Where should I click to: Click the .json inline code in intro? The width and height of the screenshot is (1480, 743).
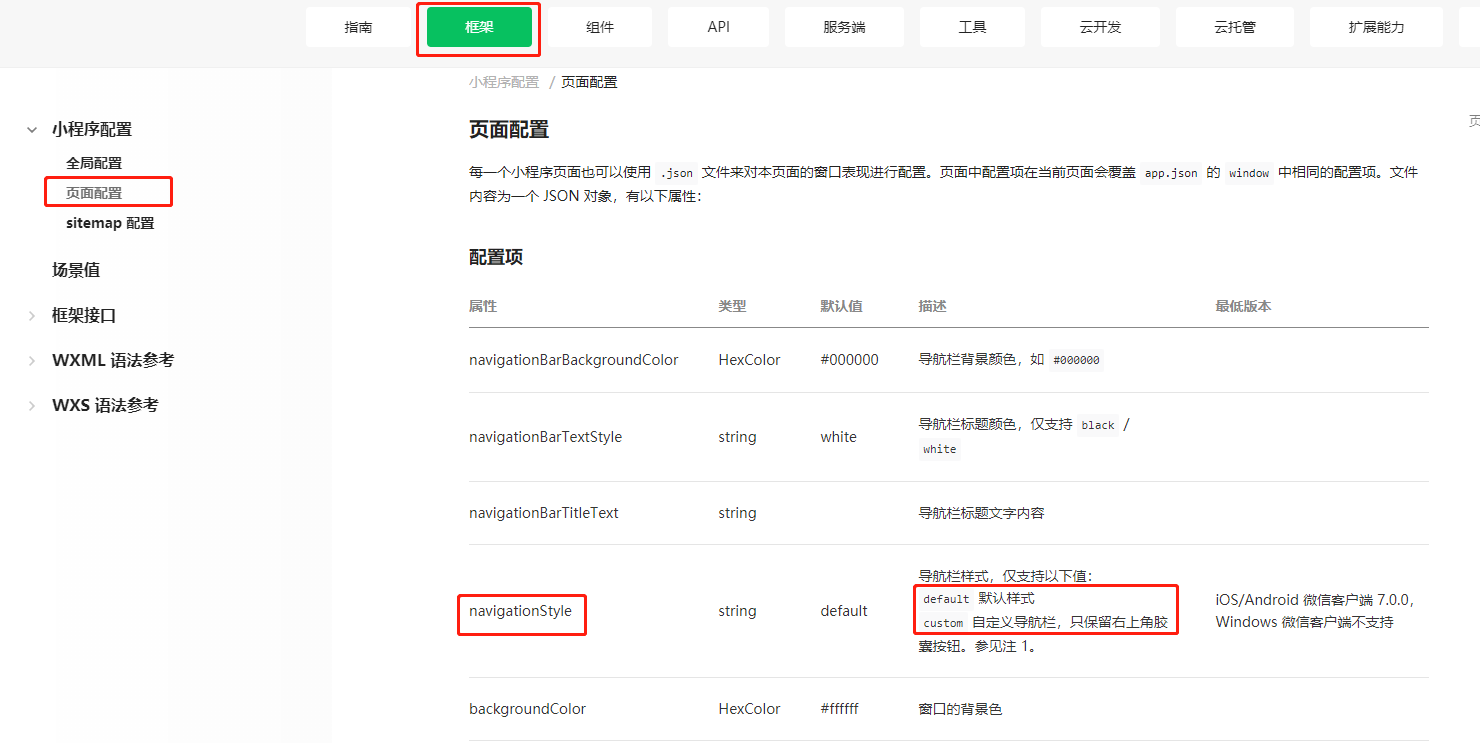coord(677,172)
